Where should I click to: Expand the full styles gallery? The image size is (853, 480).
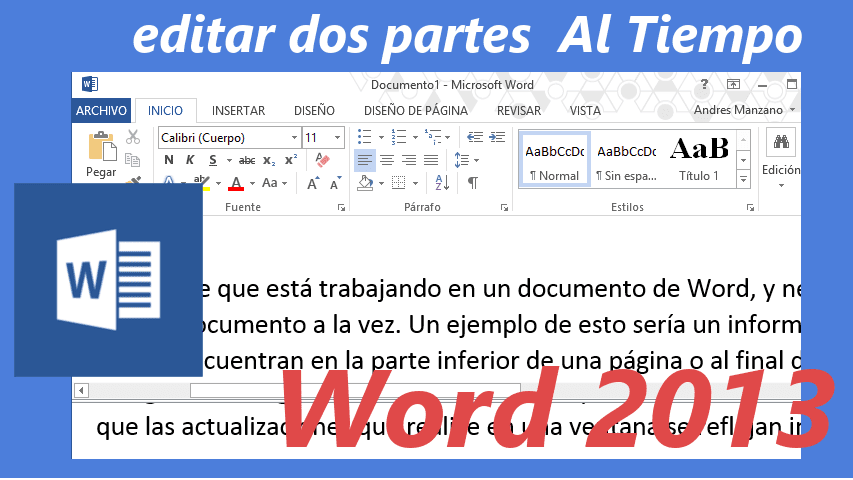(x=743, y=179)
